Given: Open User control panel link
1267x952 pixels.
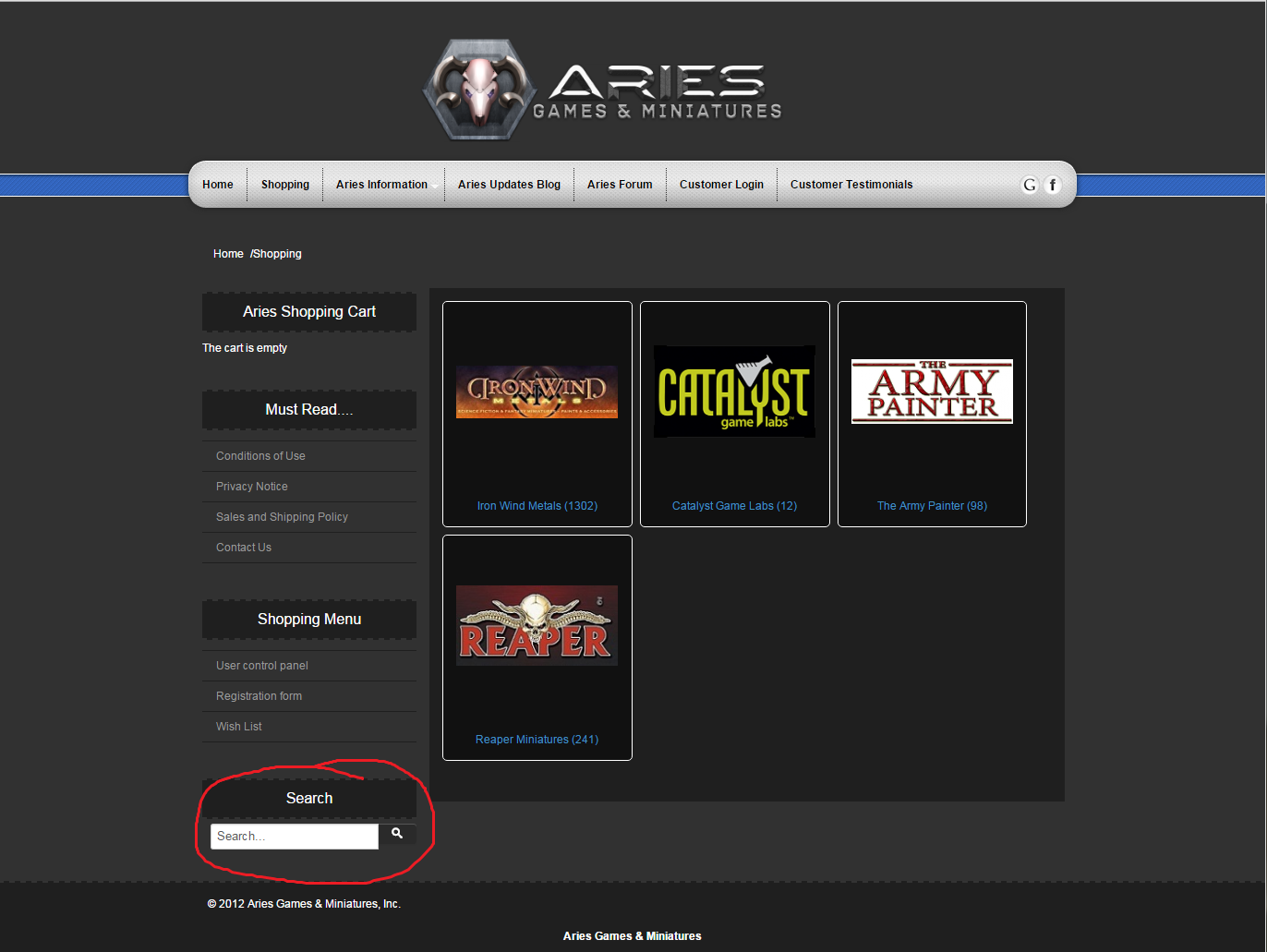Looking at the screenshot, I should click(x=262, y=666).
